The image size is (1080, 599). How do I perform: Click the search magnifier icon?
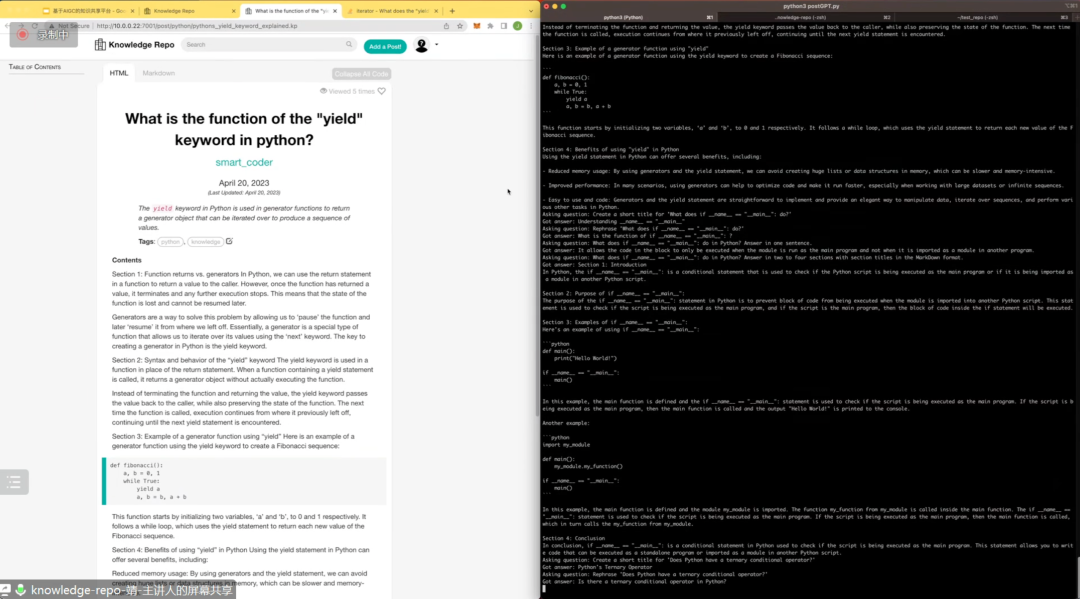click(x=349, y=45)
